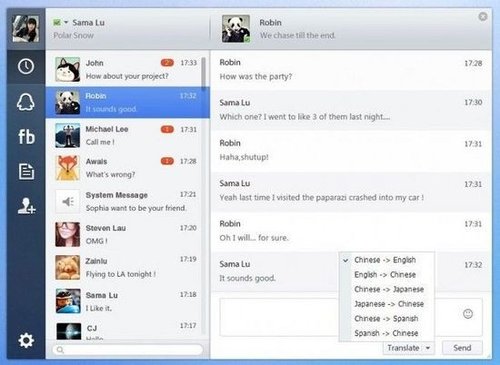The width and height of the screenshot is (500, 365).
Task: Select Chinese -> Spanish translation
Action: [386, 319]
